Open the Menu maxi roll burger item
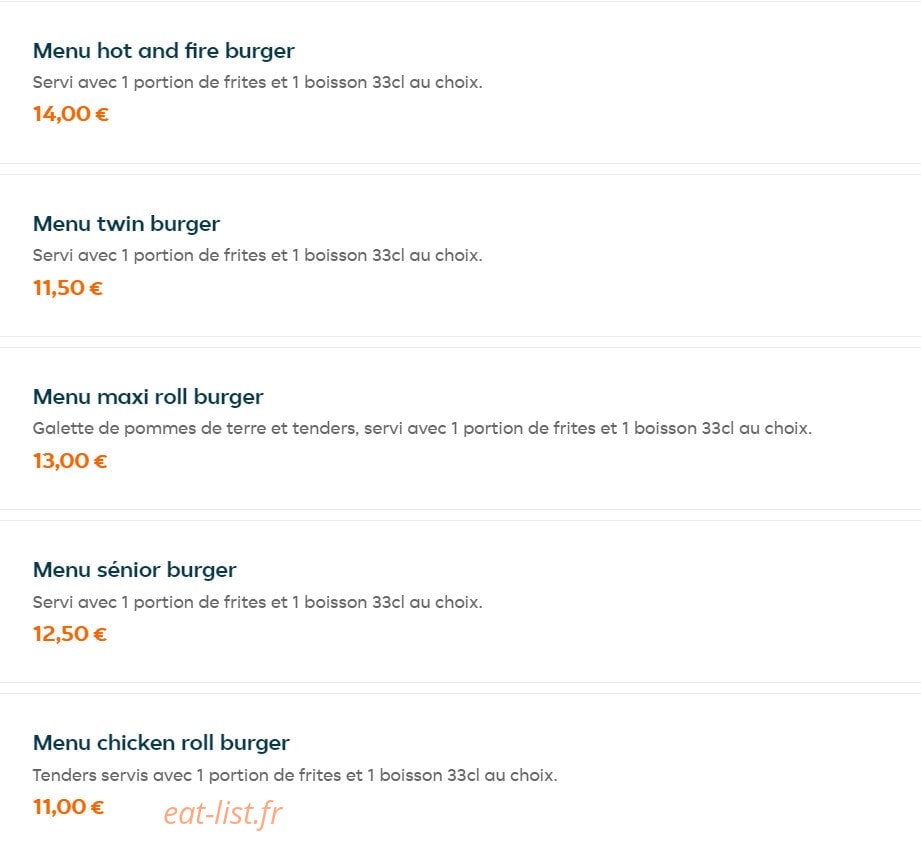This screenshot has width=921, height=841. pyautogui.click(x=148, y=398)
